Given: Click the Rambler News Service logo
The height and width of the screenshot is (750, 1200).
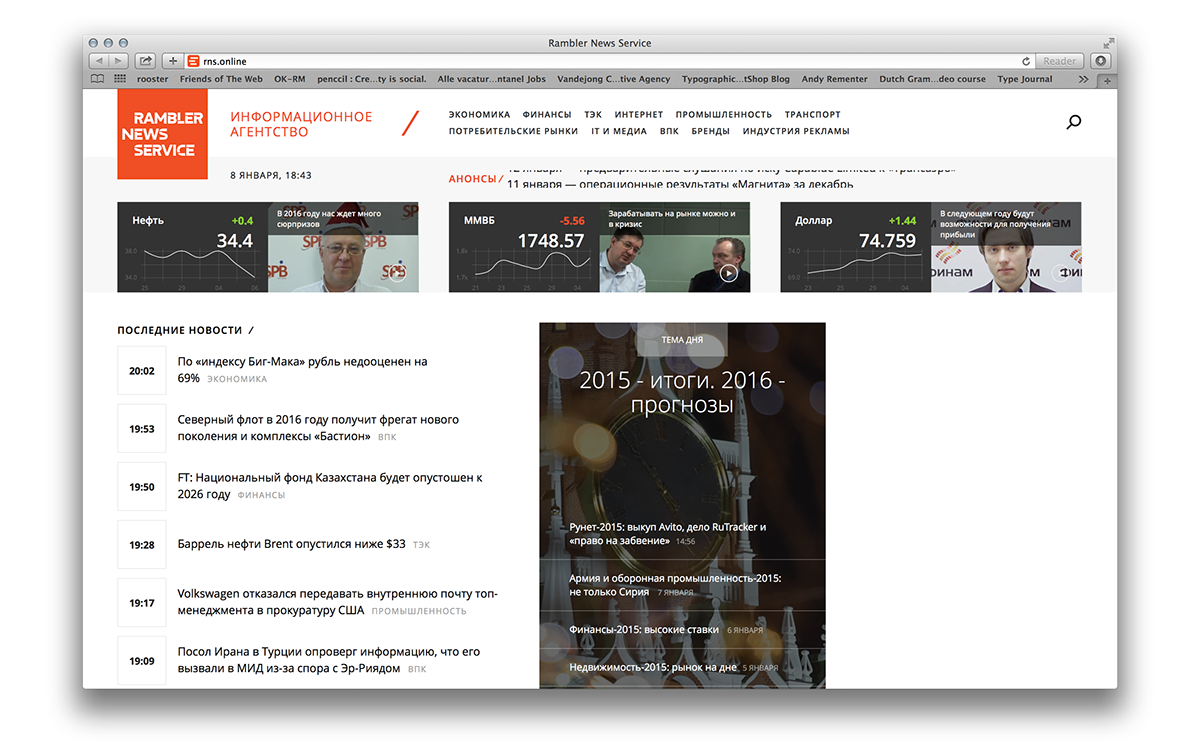Looking at the screenshot, I should (x=162, y=134).
